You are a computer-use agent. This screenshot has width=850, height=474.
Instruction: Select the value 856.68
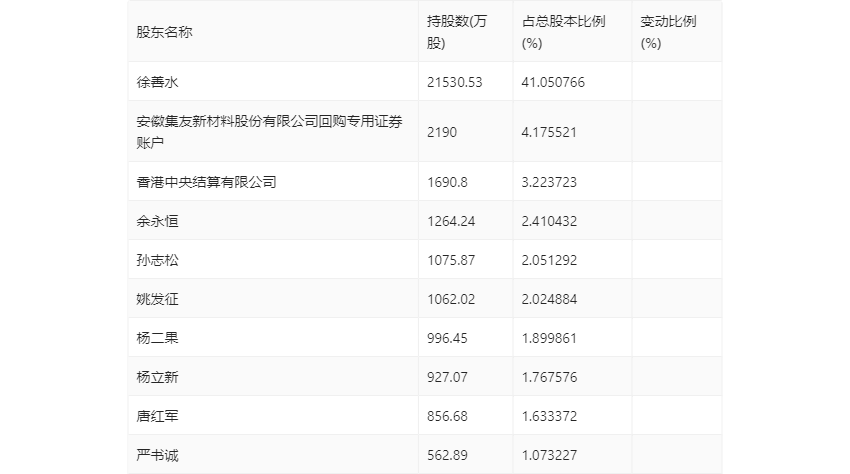[447, 416]
